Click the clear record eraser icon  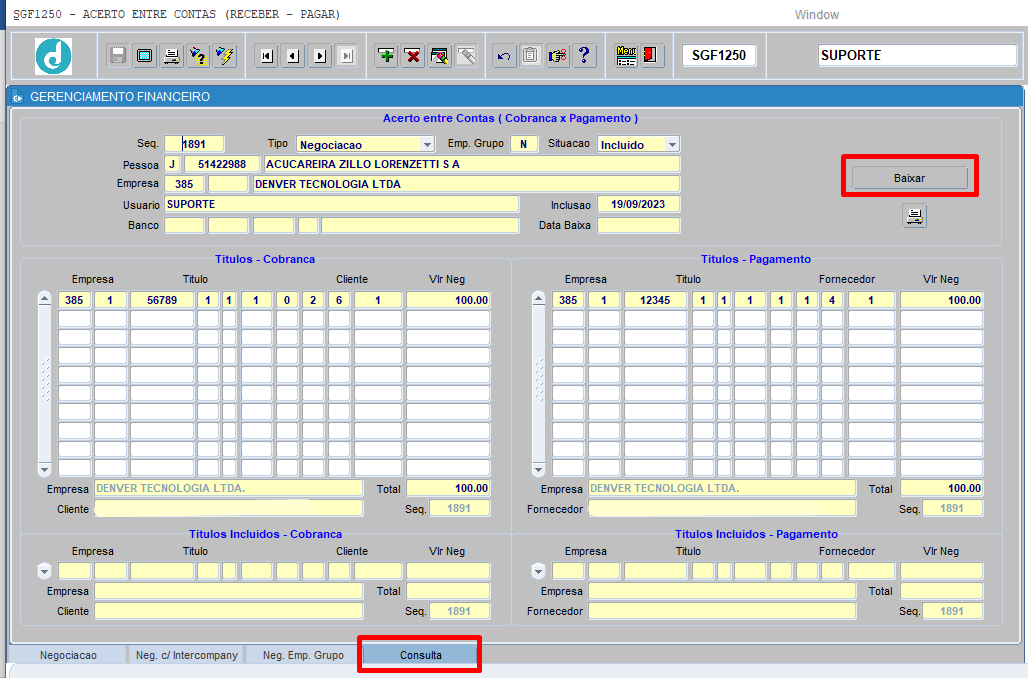tap(440, 56)
